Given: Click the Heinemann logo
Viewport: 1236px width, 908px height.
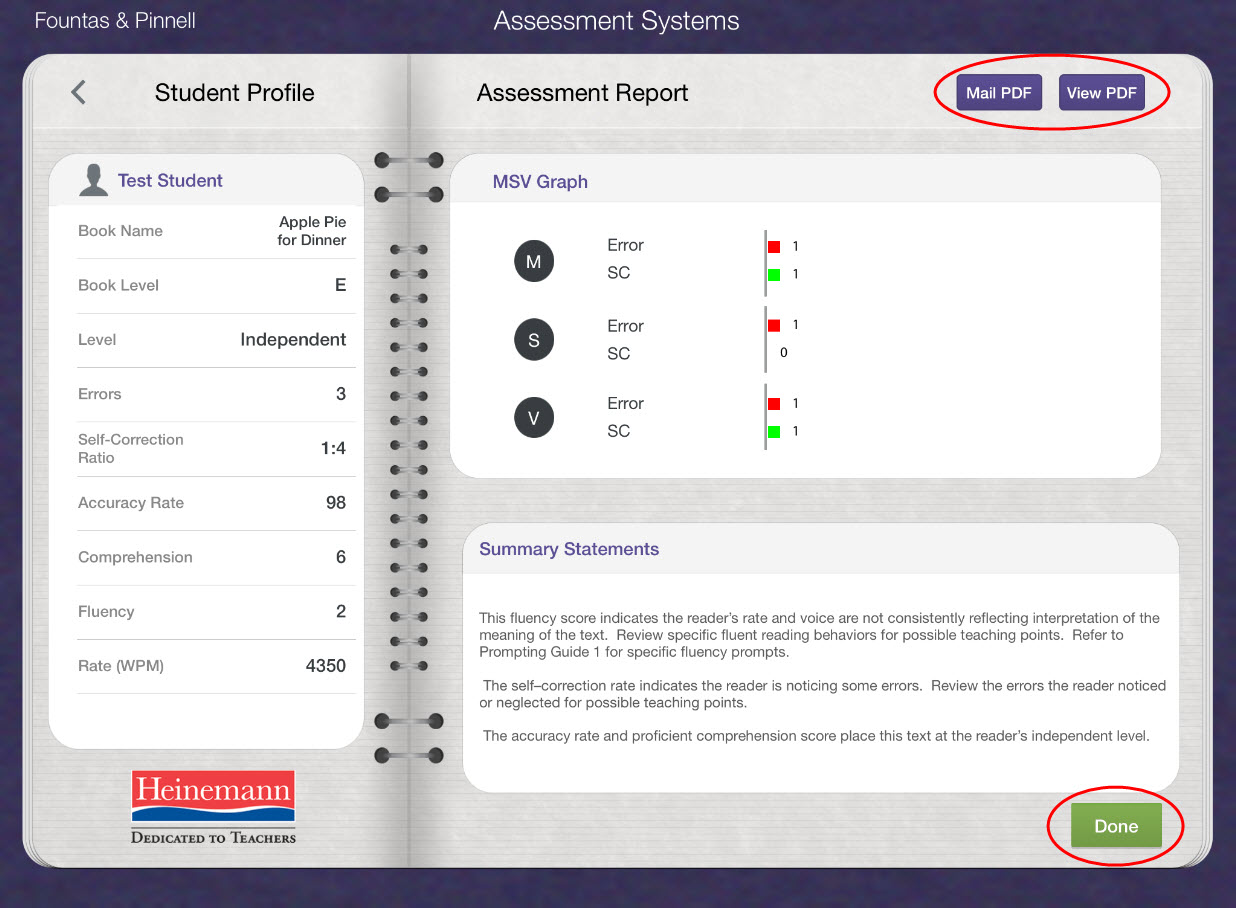Looking at the screenshot, I should click(x=212, y=805).
